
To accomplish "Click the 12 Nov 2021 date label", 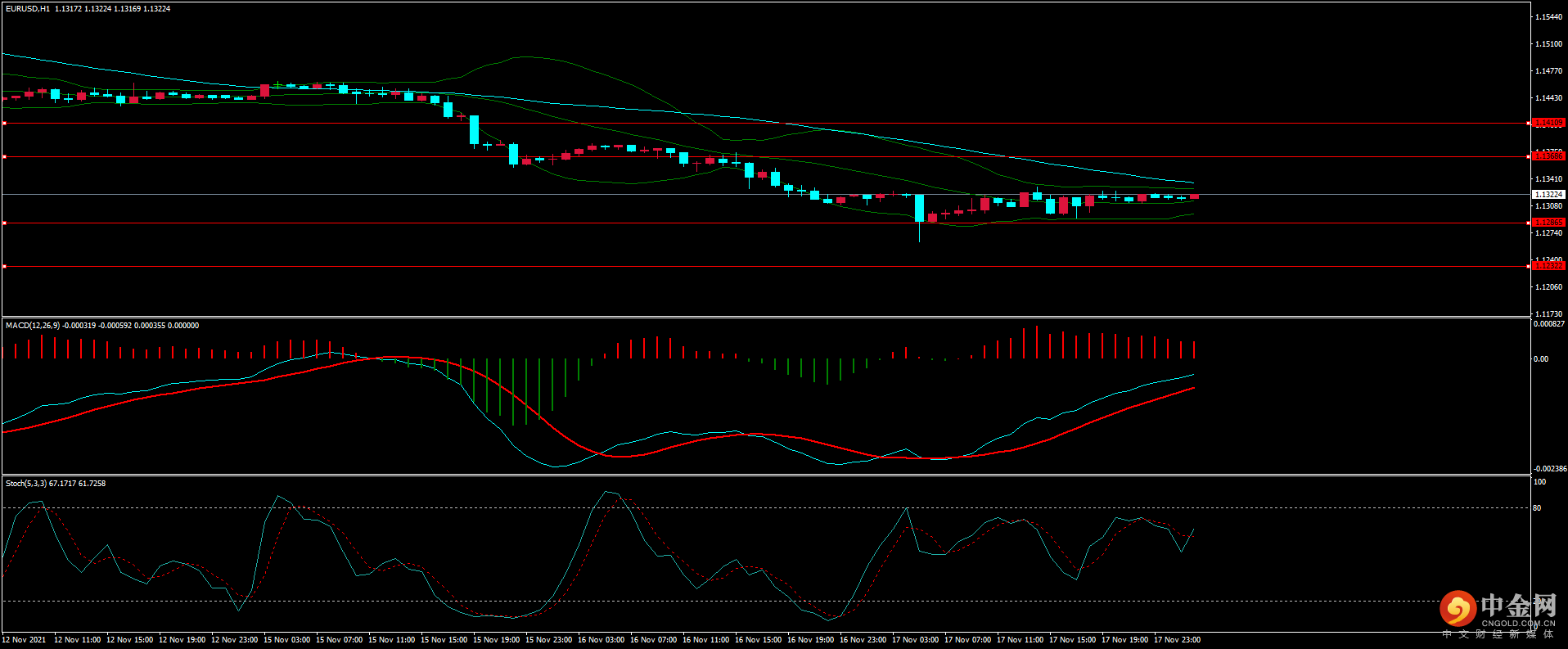I will pyautogui.click(x=25, y=640).
